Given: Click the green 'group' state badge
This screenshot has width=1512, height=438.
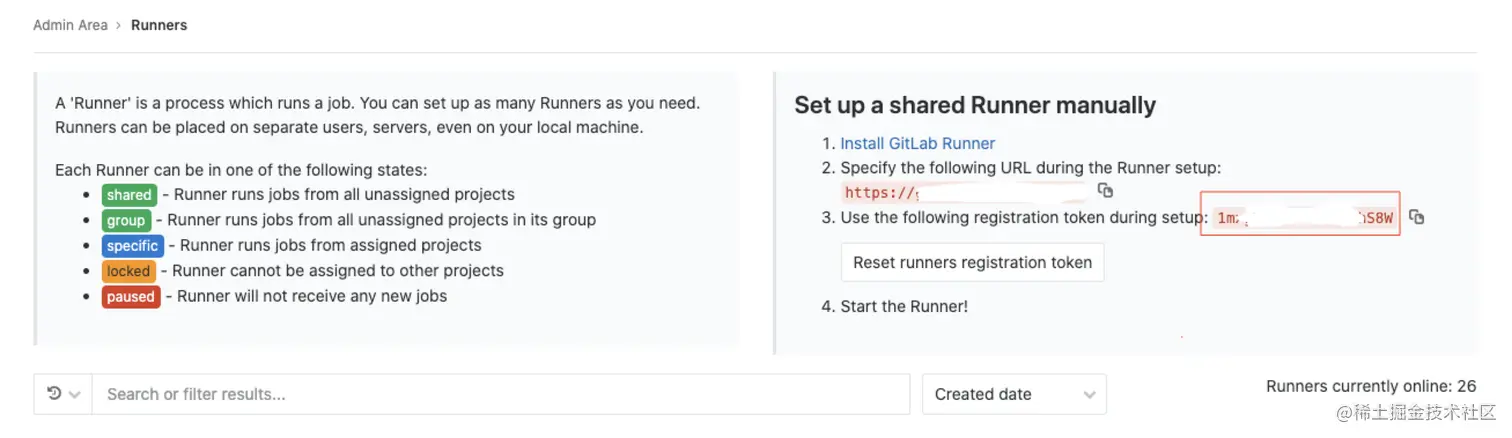Looking at the screenshot, I should (x=126, y=220).
